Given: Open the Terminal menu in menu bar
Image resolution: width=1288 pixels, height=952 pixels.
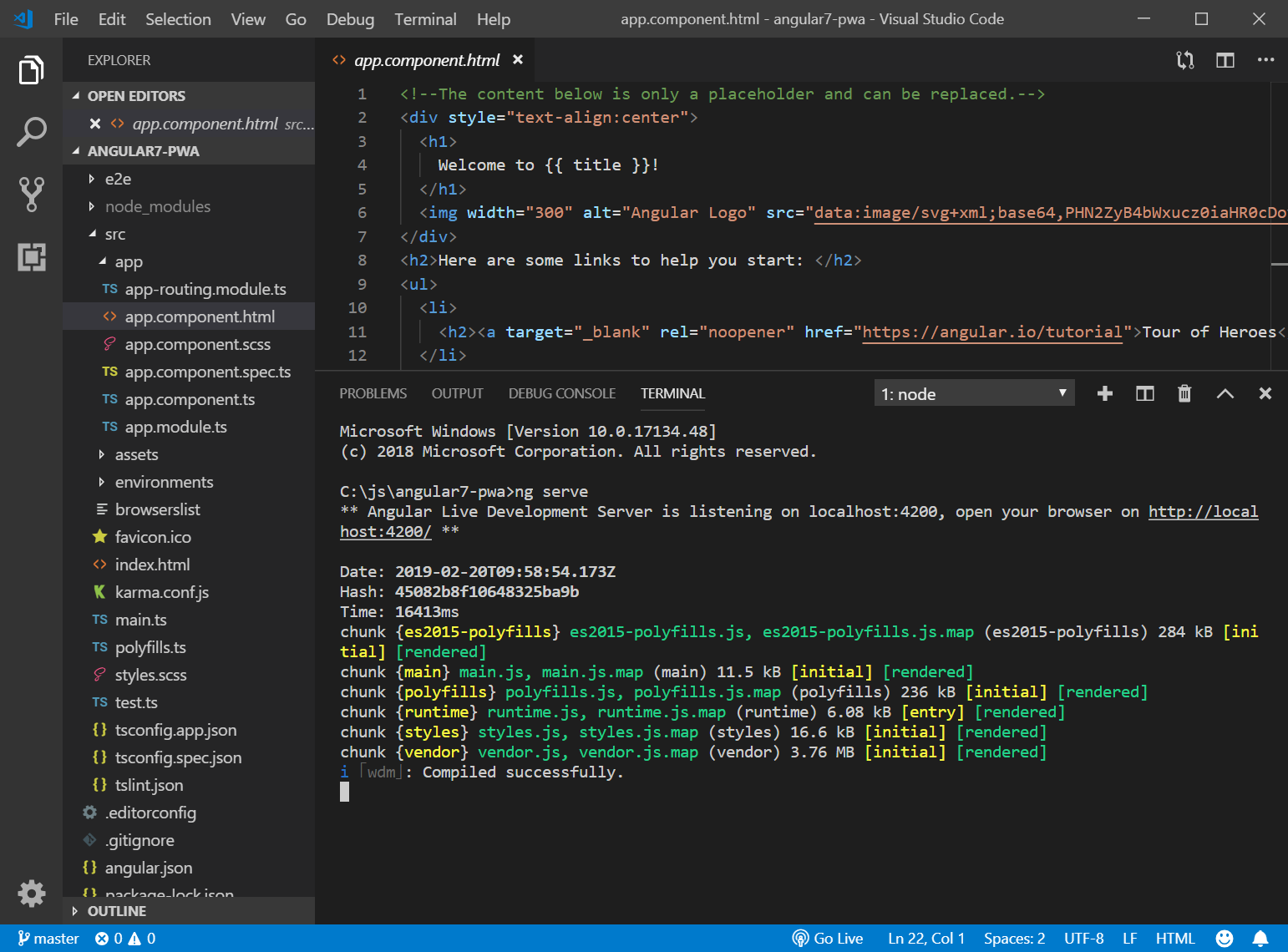Looking at the screenshot, I should pyautogui.click(x=425, y=19).
